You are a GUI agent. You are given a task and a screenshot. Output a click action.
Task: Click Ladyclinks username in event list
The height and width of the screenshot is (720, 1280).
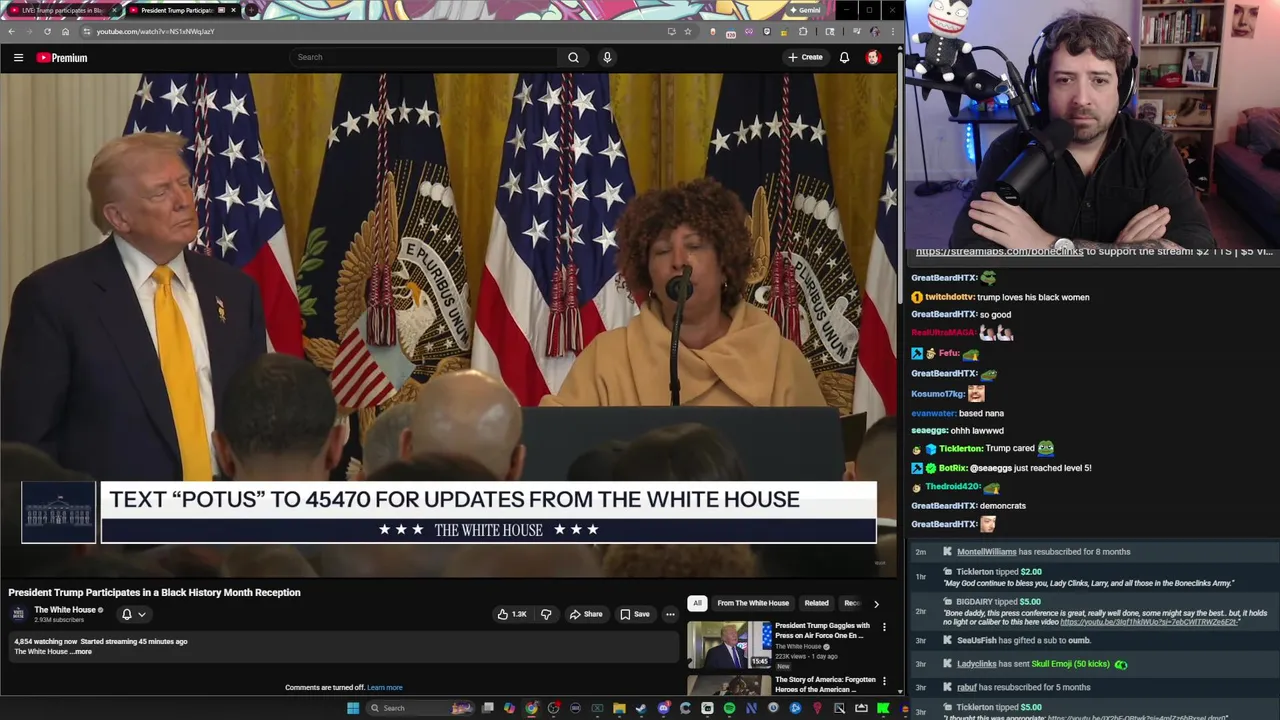pyautogui.click(x=977, y=664)
